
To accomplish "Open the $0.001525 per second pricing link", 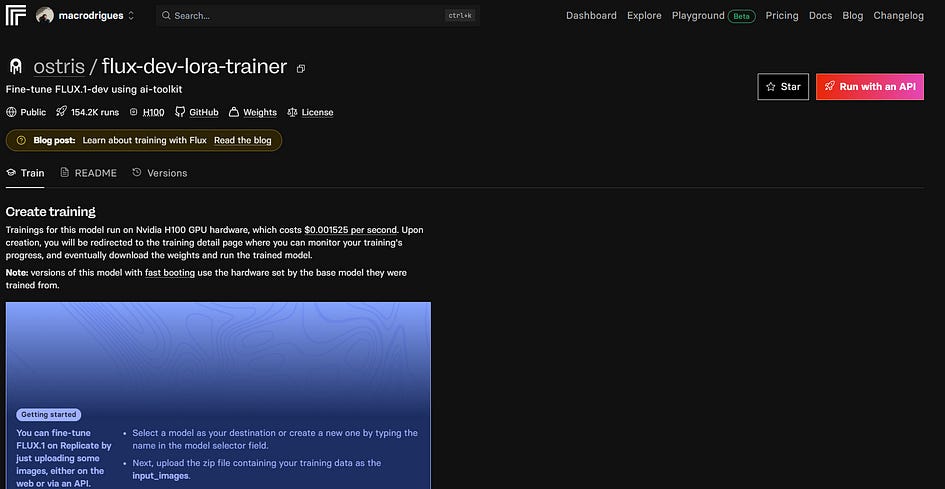I will [351, 230].
